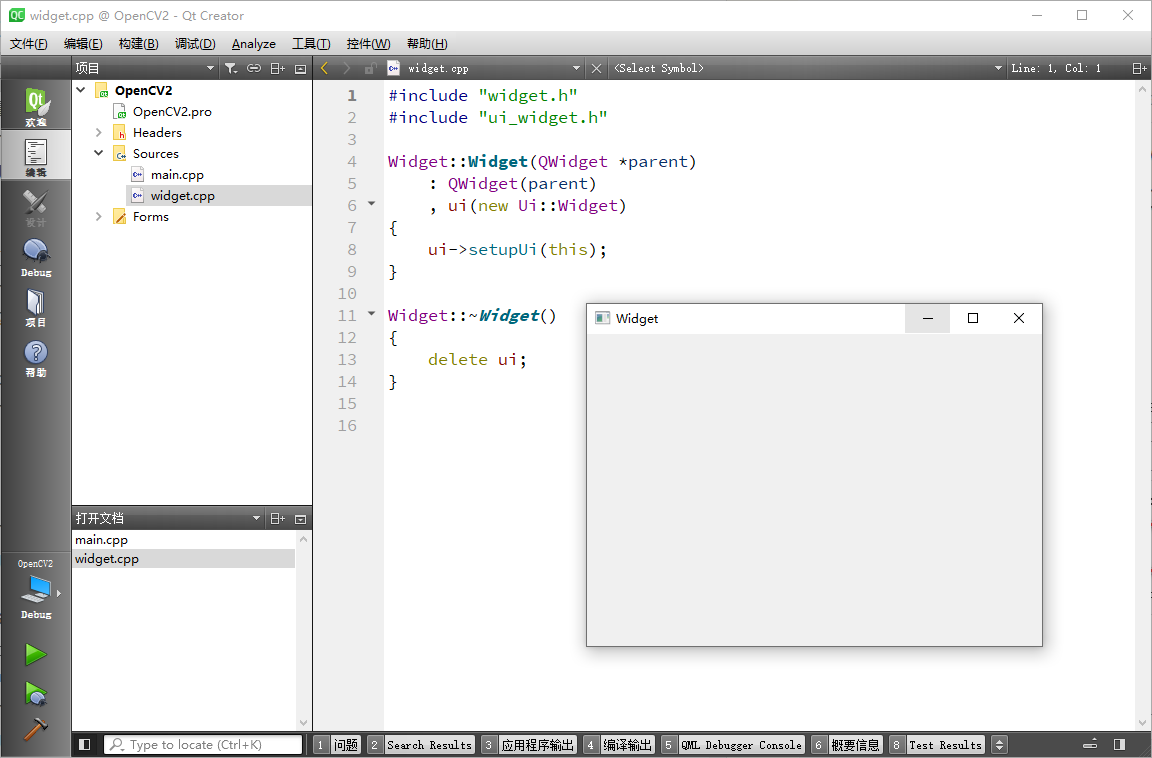Show the 概要信息 pane
The image size is (1152, 758).
846,745
